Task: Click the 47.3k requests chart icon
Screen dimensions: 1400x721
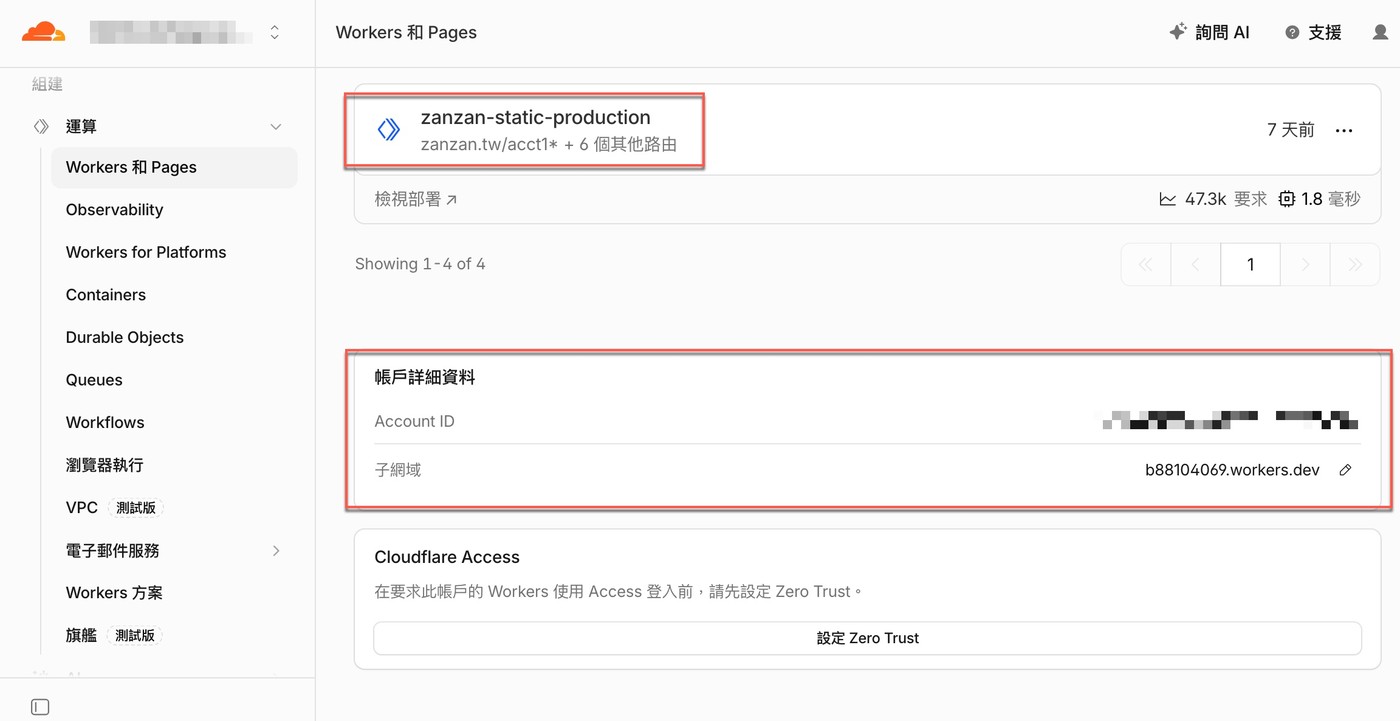Action: coord(1167,200)
